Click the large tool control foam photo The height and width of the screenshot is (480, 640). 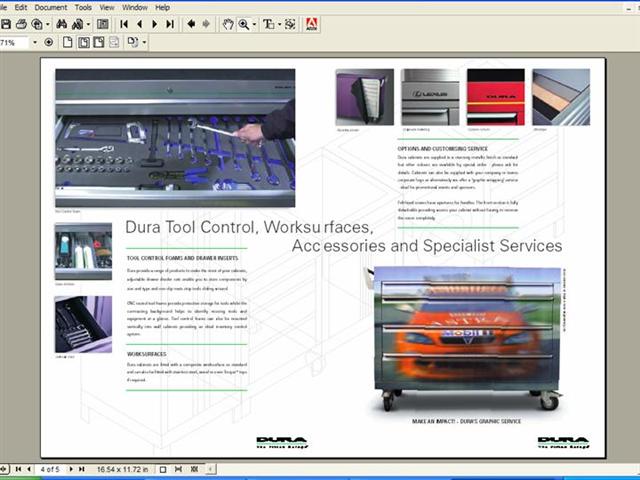tap(175, 138)
